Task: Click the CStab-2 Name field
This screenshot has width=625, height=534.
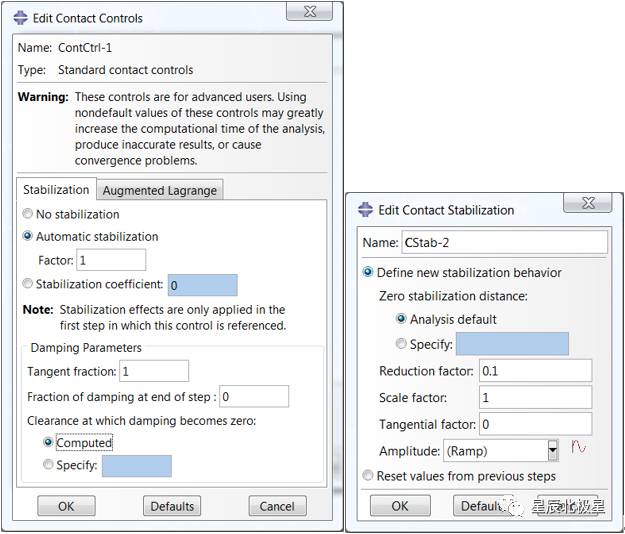Action: click(504, 242)
